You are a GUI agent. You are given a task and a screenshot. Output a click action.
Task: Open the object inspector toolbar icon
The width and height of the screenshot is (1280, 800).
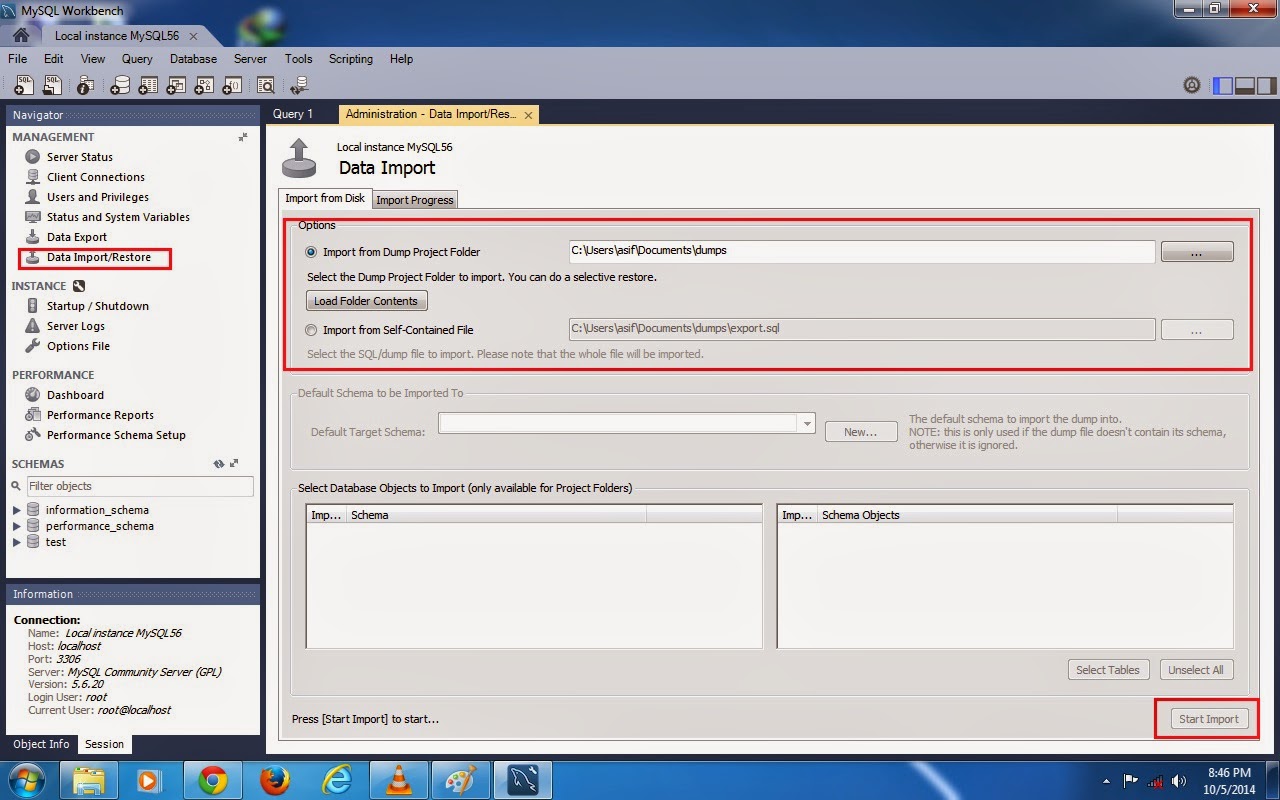coord(86,86)
